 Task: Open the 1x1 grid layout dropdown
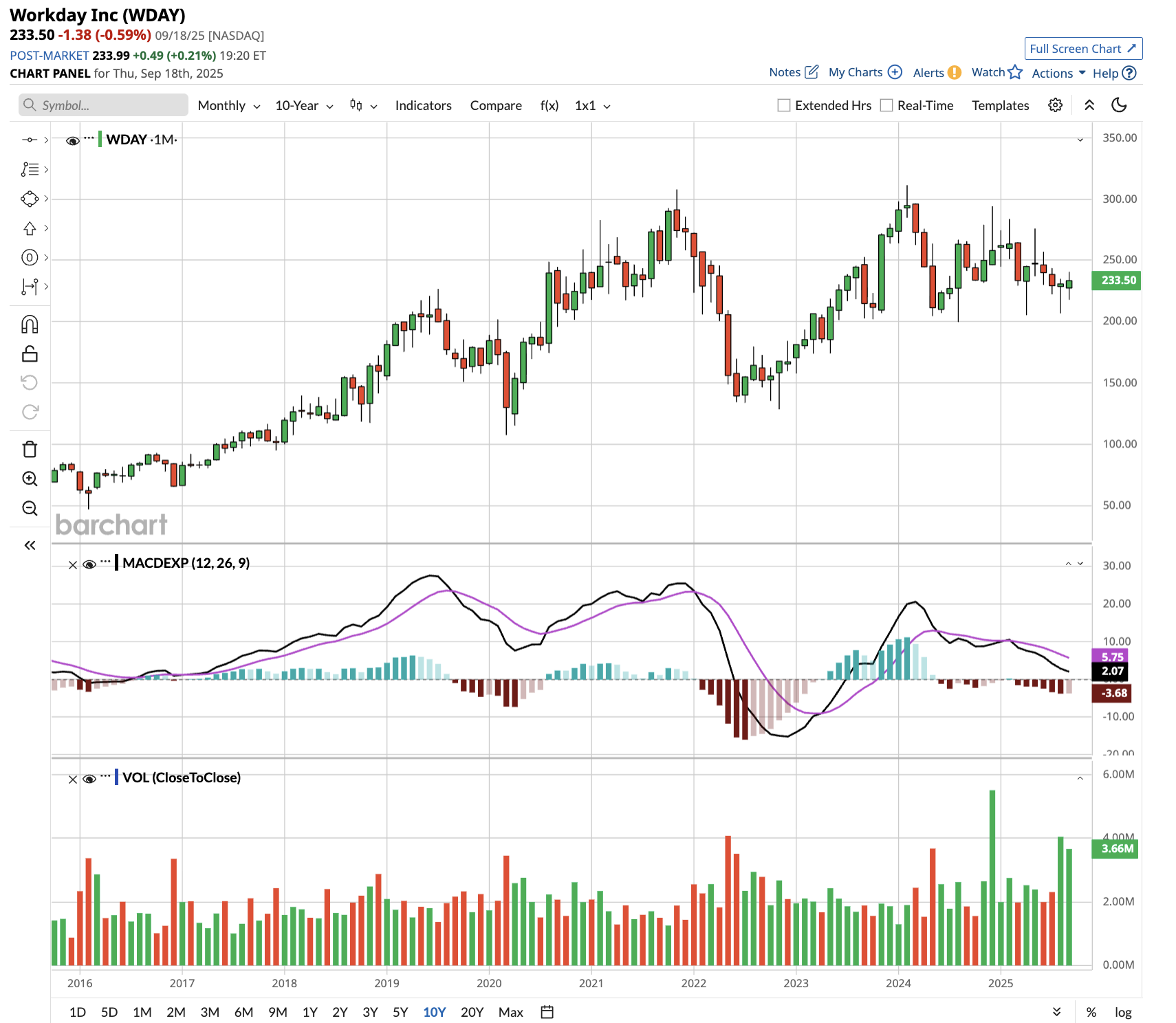tap(593, 105)
